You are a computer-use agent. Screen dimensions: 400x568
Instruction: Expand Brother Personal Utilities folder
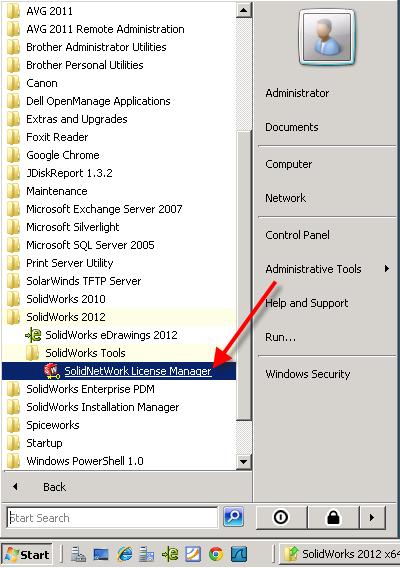click(119, 65)
